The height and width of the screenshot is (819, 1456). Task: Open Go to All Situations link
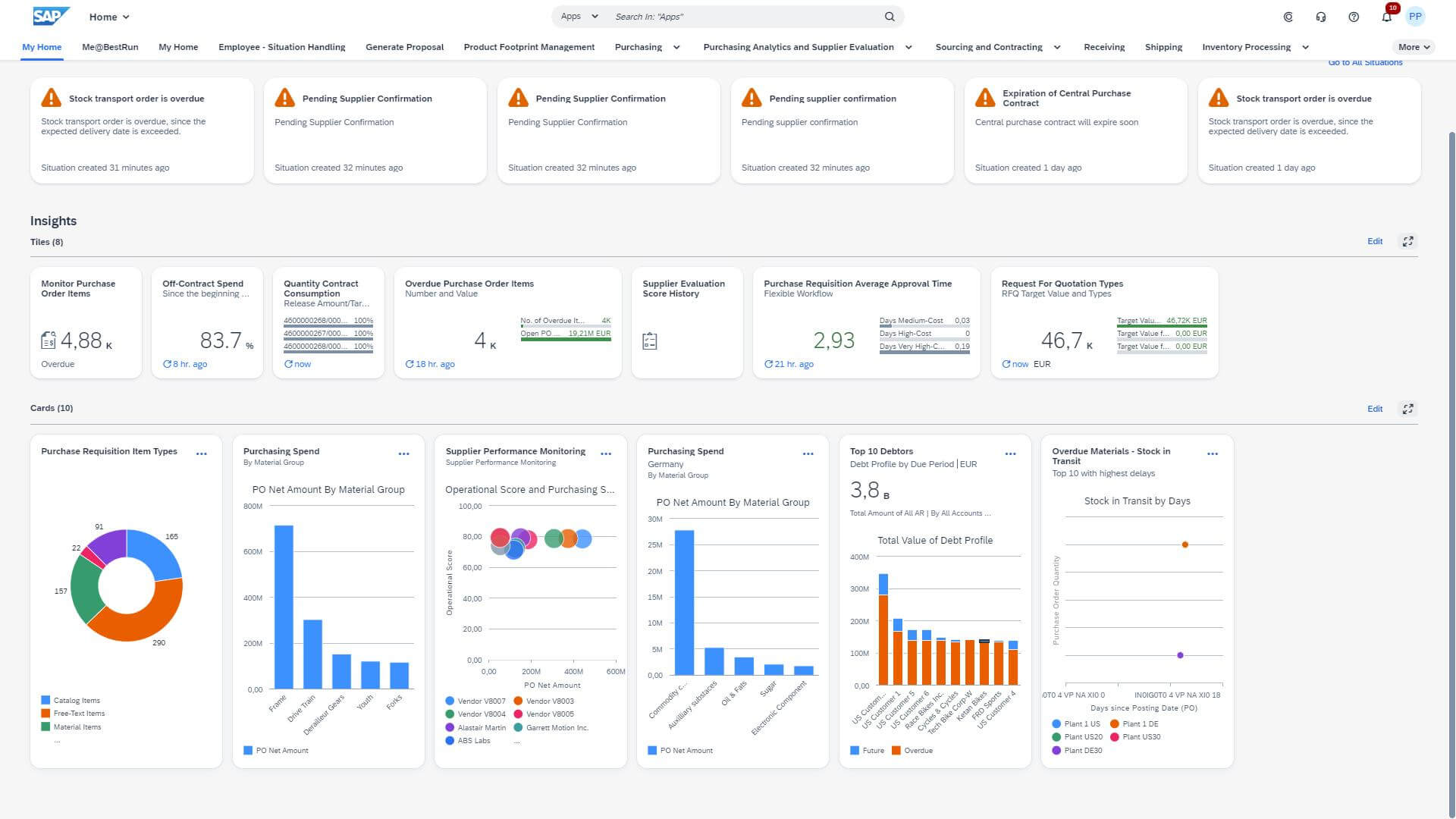click(1364, 62)
